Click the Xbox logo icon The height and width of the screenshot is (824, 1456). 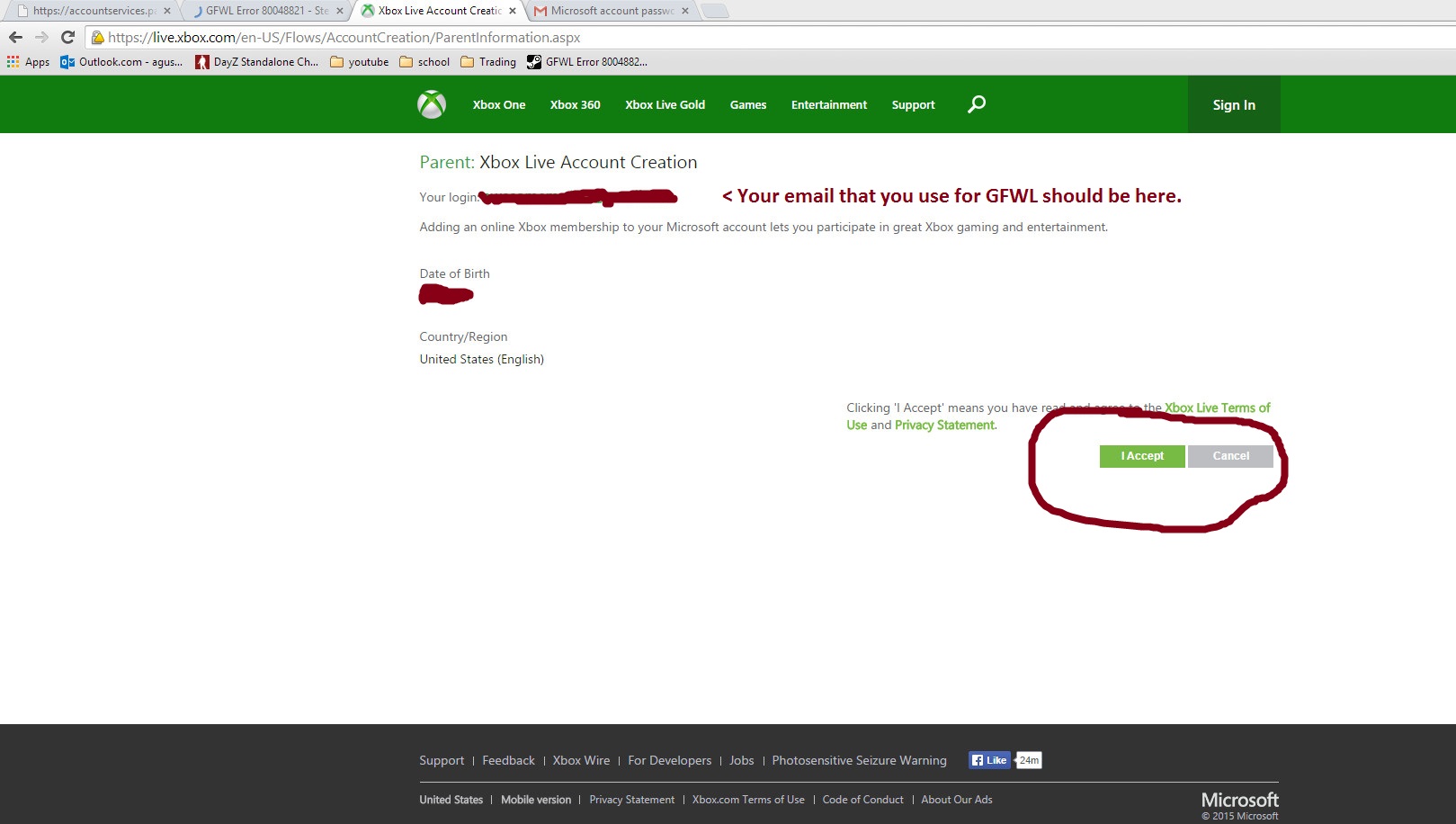click(x=432, y=104)
